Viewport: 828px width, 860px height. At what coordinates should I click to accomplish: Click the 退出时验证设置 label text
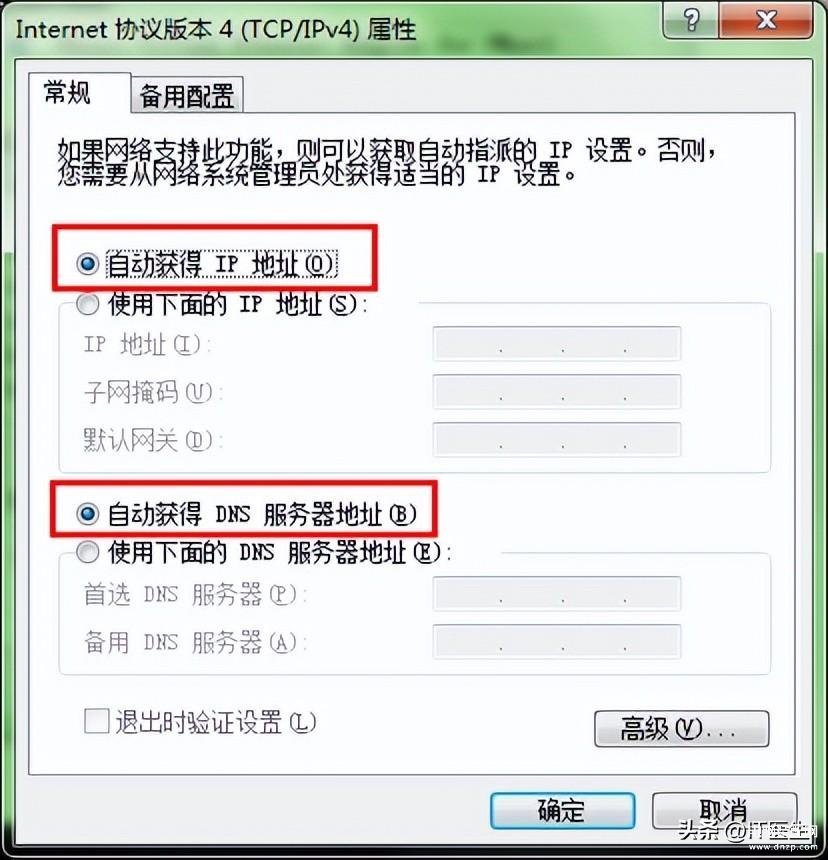(215, 722)
